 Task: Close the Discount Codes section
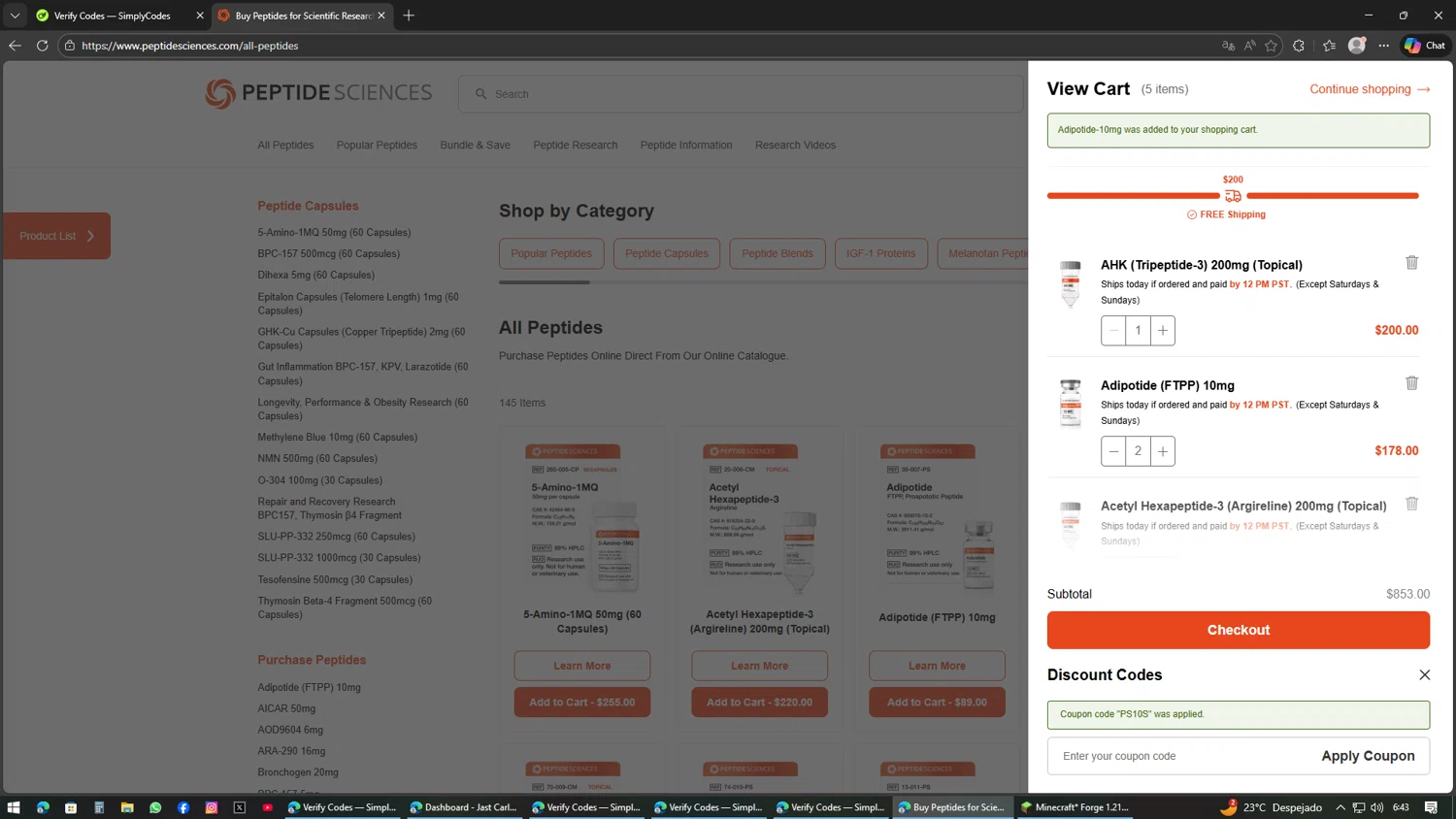pyautogui.click(x=1424, y=674)
